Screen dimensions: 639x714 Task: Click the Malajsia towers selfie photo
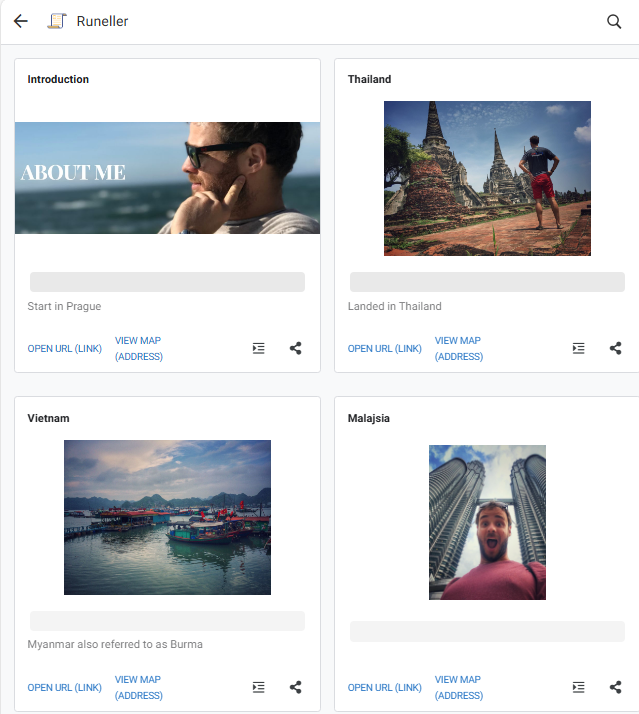pyautogui.click(x=487, y=522)
